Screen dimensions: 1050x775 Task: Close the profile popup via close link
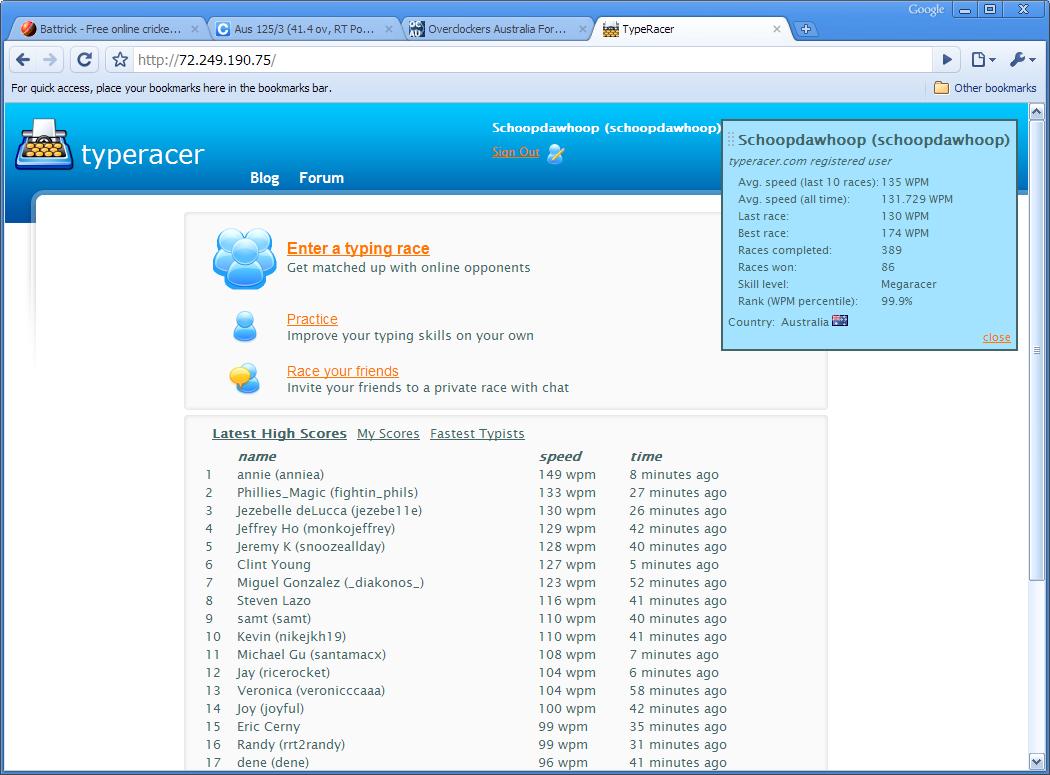click(996, 337)
